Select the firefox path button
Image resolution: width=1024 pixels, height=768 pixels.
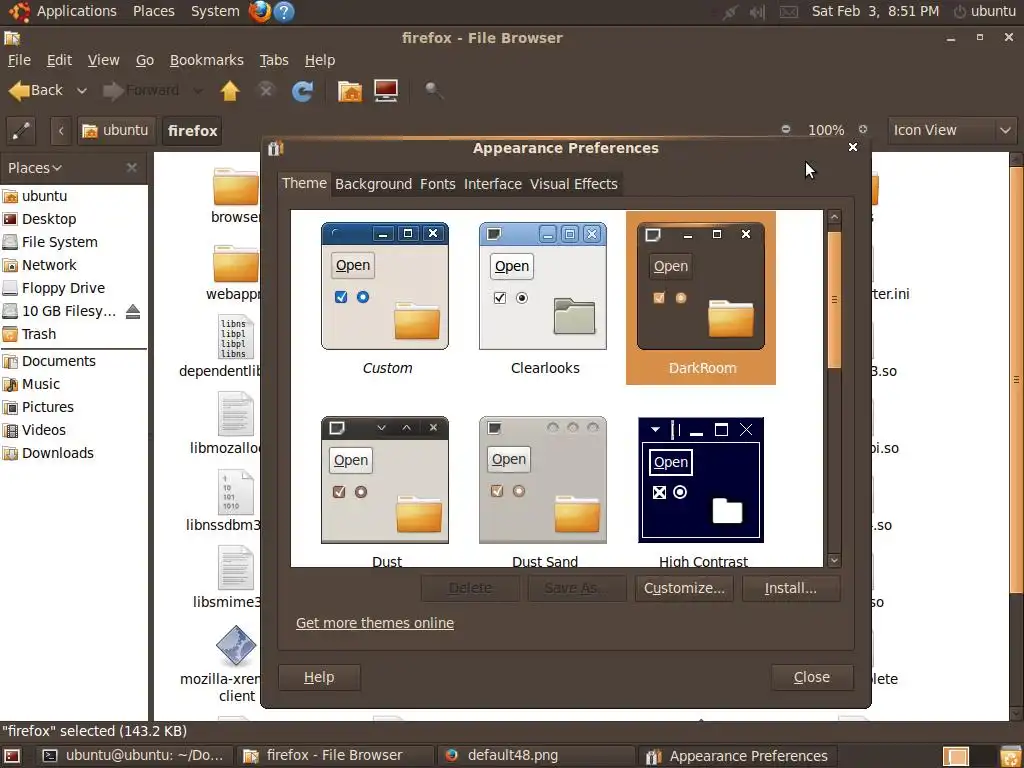click(192, 131)
